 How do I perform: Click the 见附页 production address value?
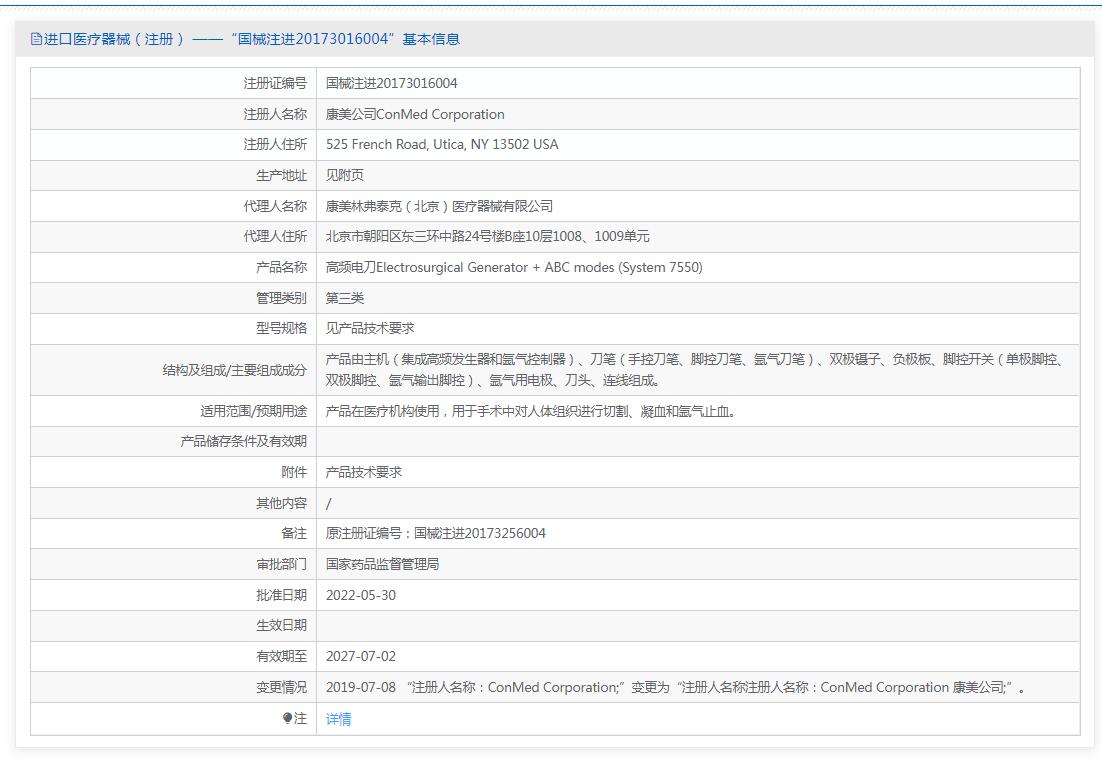345,176
